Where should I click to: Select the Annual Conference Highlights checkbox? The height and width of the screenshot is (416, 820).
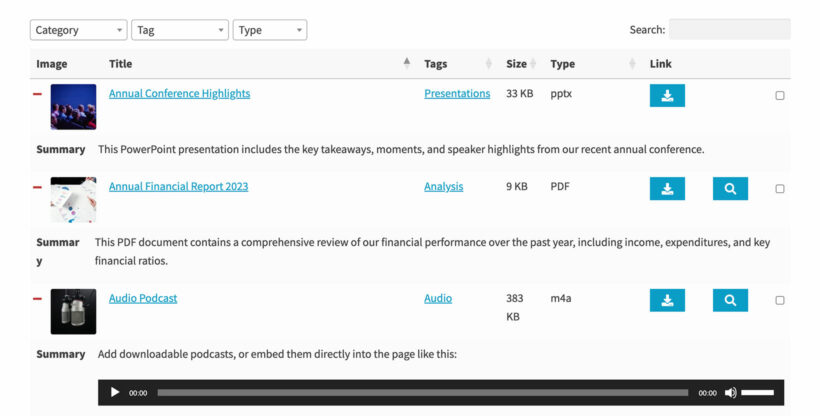[x=780, y=96]
